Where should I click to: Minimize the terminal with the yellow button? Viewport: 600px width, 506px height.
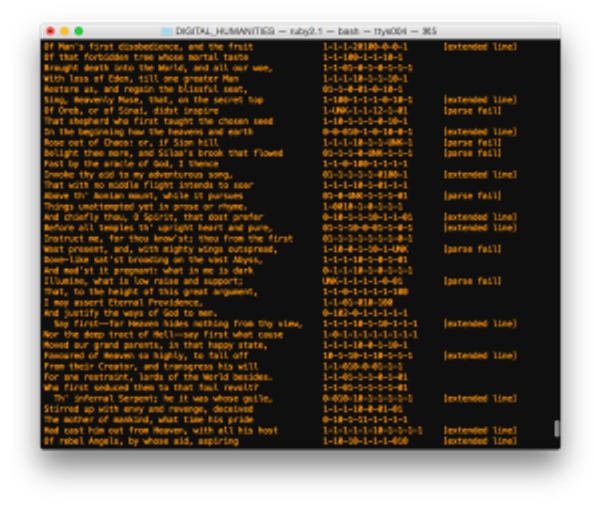click(x=64, y=31)
